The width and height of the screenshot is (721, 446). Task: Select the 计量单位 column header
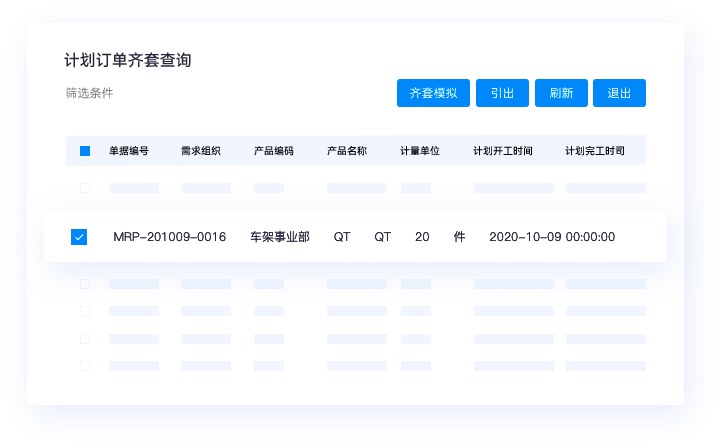point(420,151)
